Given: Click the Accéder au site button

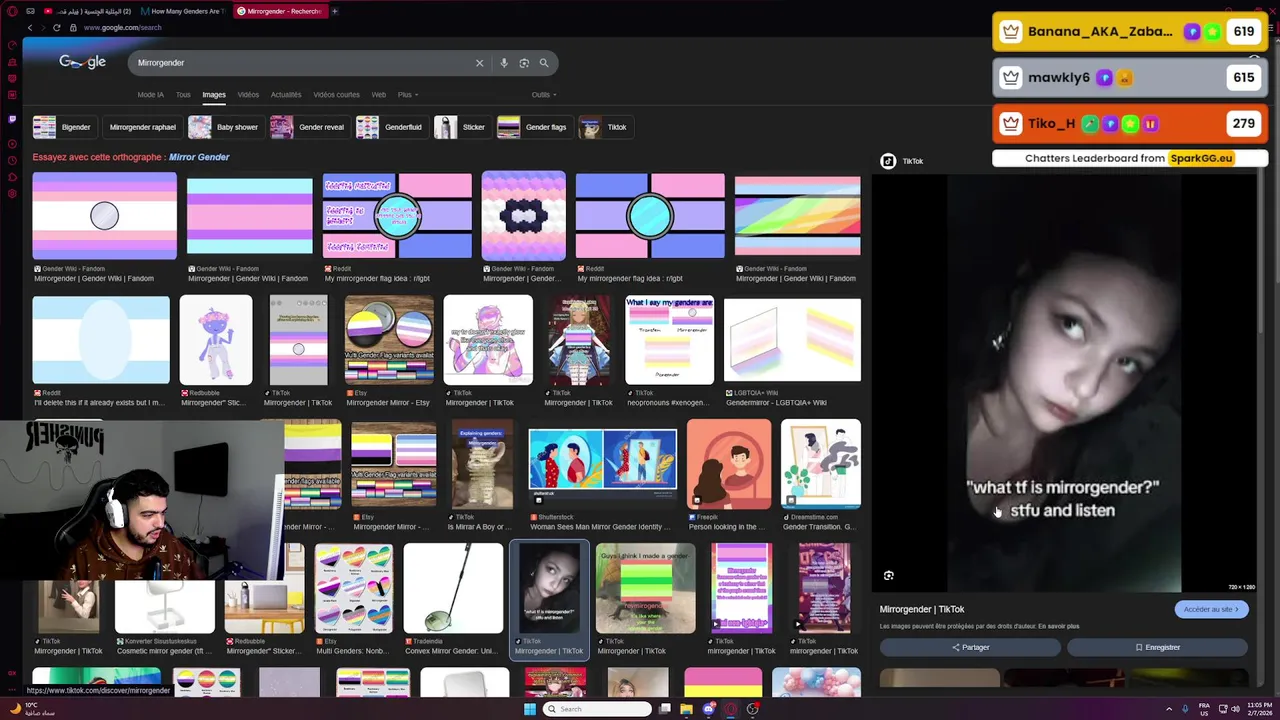Looking at the screenshot, I should click(1211, 609).
